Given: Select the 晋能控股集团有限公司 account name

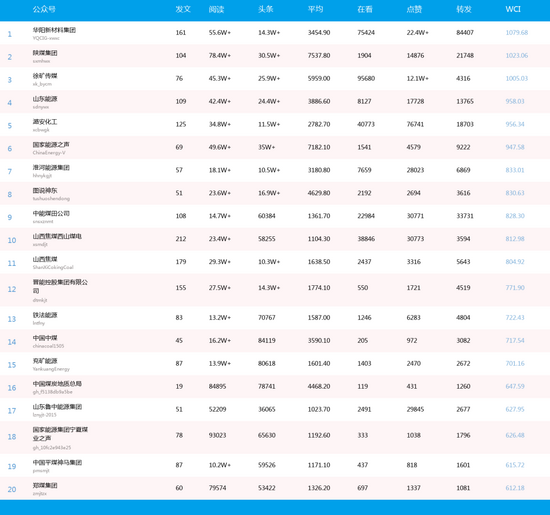Looking at the screenshot, I should coord(60,286).
